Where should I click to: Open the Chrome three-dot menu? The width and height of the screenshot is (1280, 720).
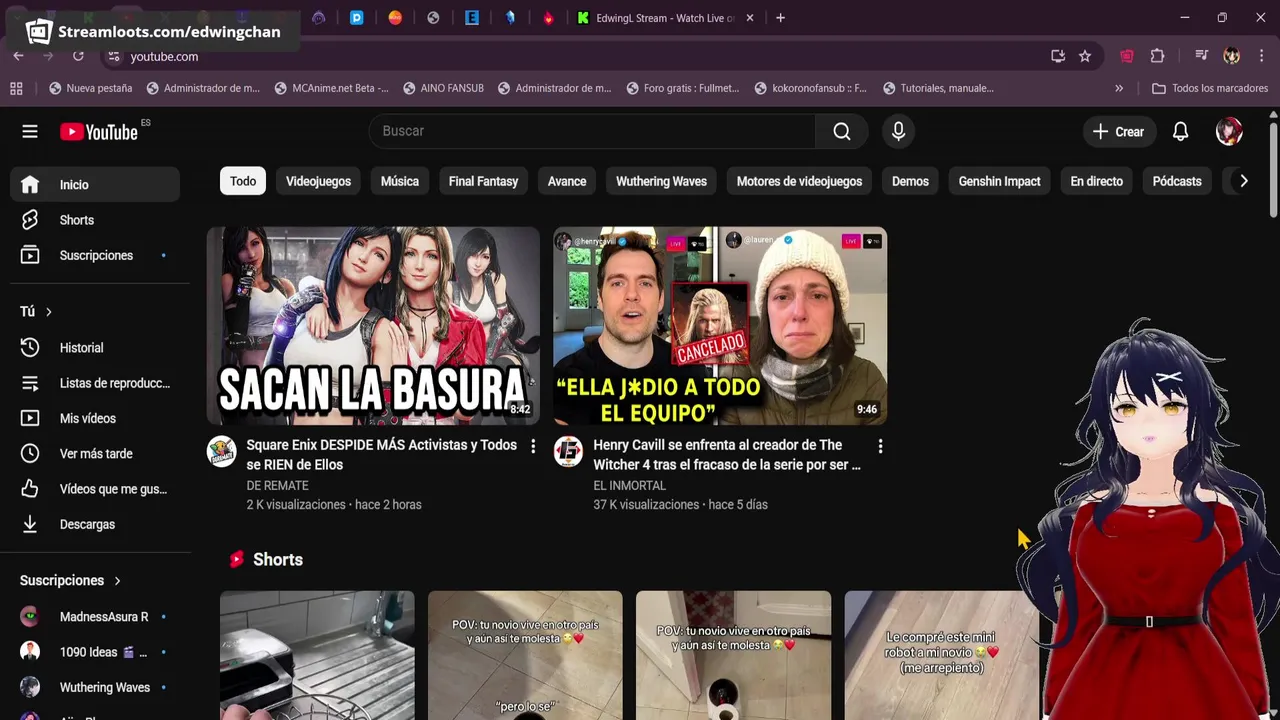1263,56
